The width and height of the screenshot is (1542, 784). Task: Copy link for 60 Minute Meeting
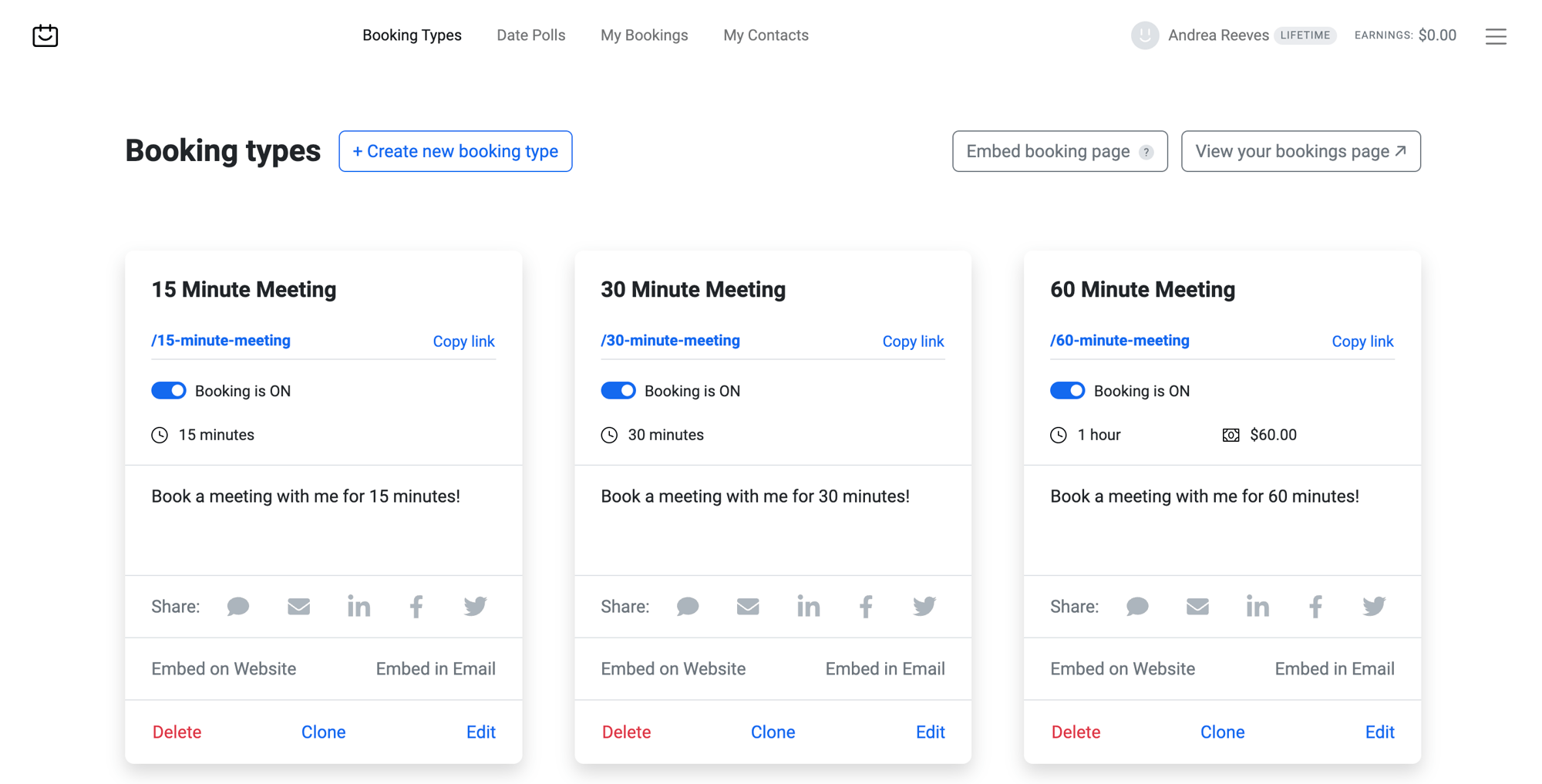pyautogui.click(x=1362, y=342)
